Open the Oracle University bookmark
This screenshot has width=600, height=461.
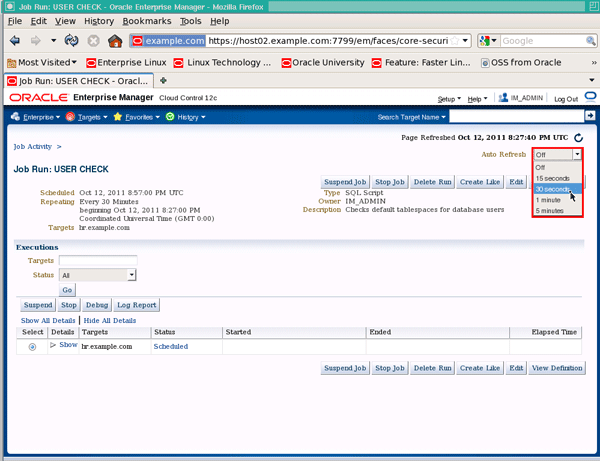(x=323, y=62)
